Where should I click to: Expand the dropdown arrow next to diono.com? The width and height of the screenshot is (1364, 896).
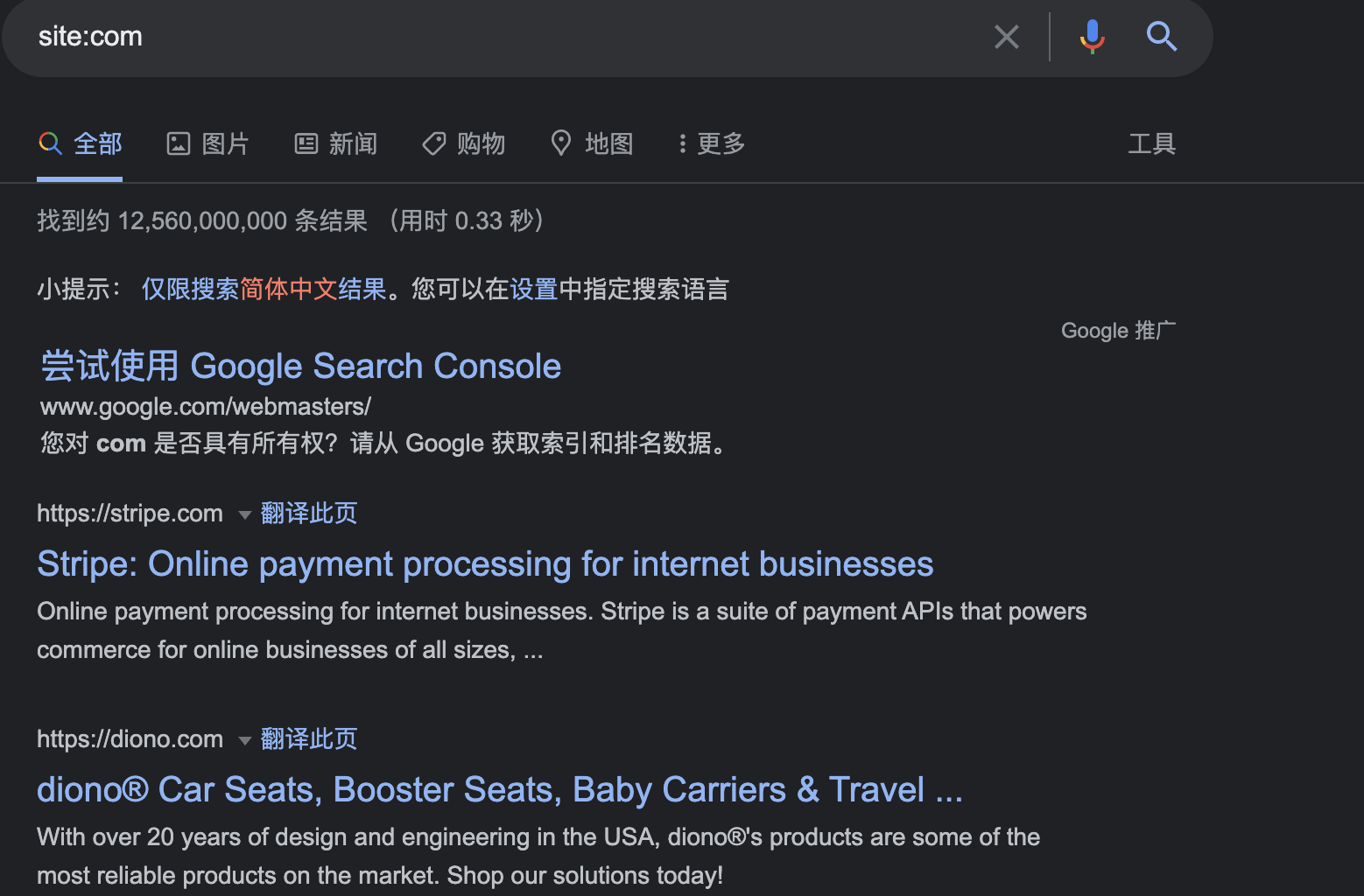[245, 740]
